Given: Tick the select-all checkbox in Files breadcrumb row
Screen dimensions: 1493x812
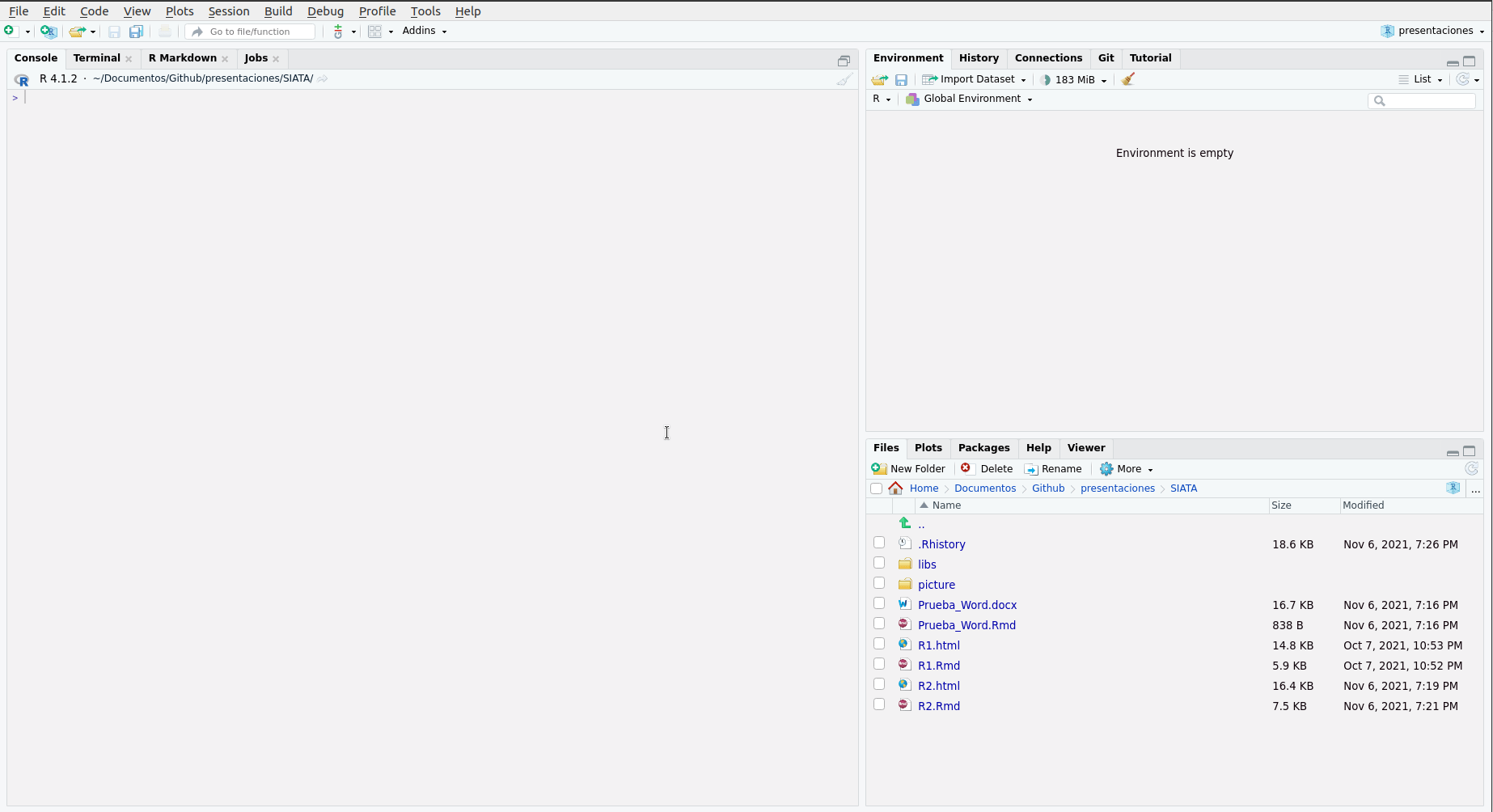Looking at the screenshot, I should pos(876,488).
